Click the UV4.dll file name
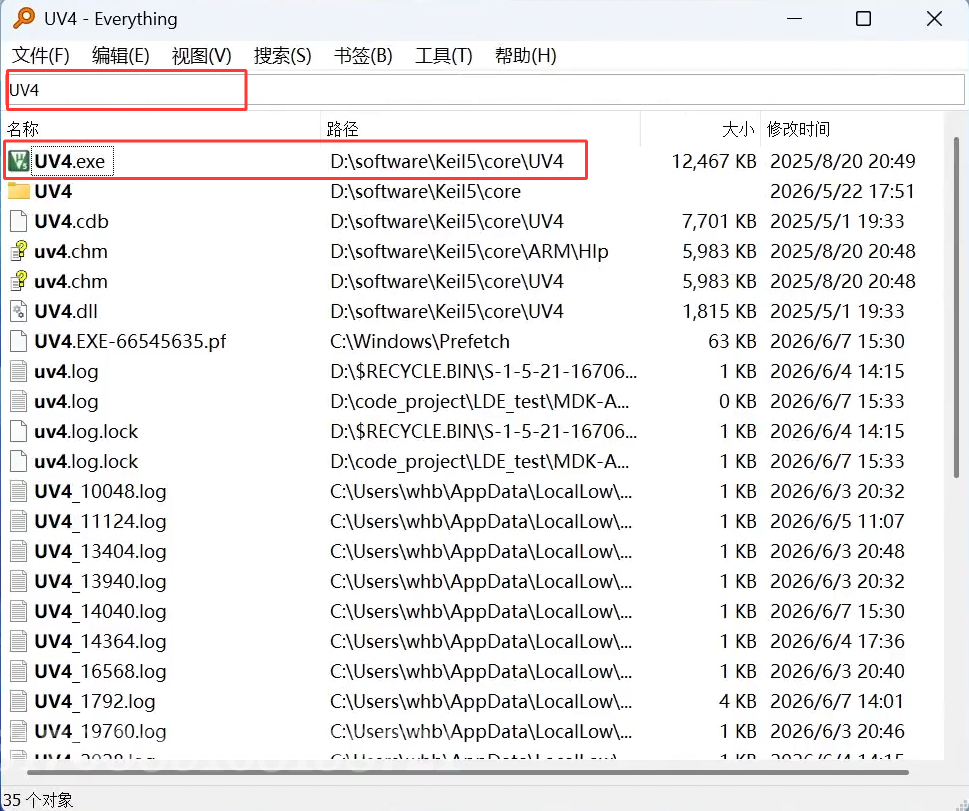 pyautogui.click(x=66, y=311)
